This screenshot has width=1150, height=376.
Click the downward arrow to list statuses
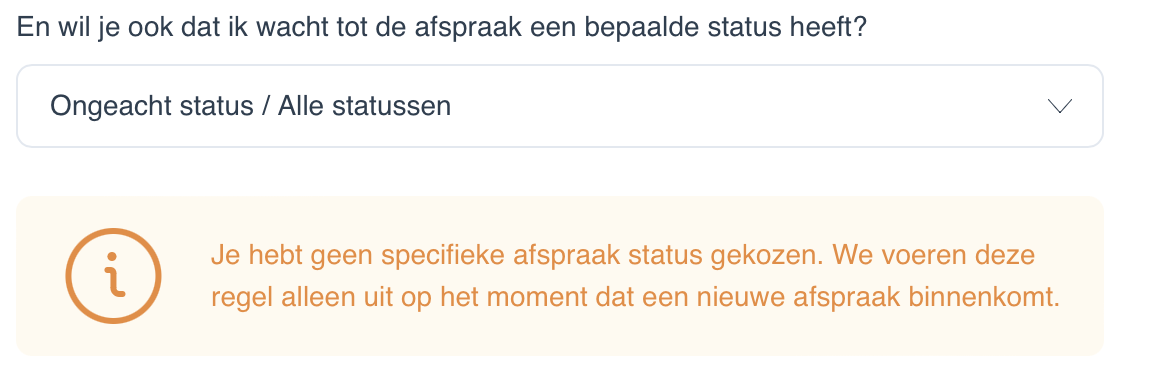coord(1061,106)
